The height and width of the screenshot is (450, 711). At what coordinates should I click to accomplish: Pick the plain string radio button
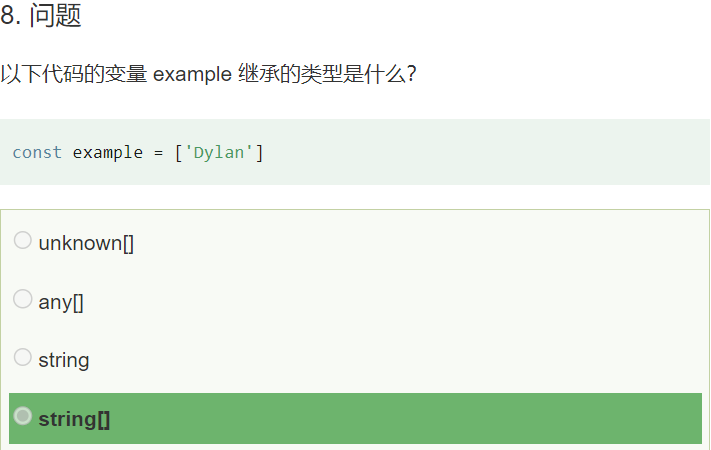point(23,357)
